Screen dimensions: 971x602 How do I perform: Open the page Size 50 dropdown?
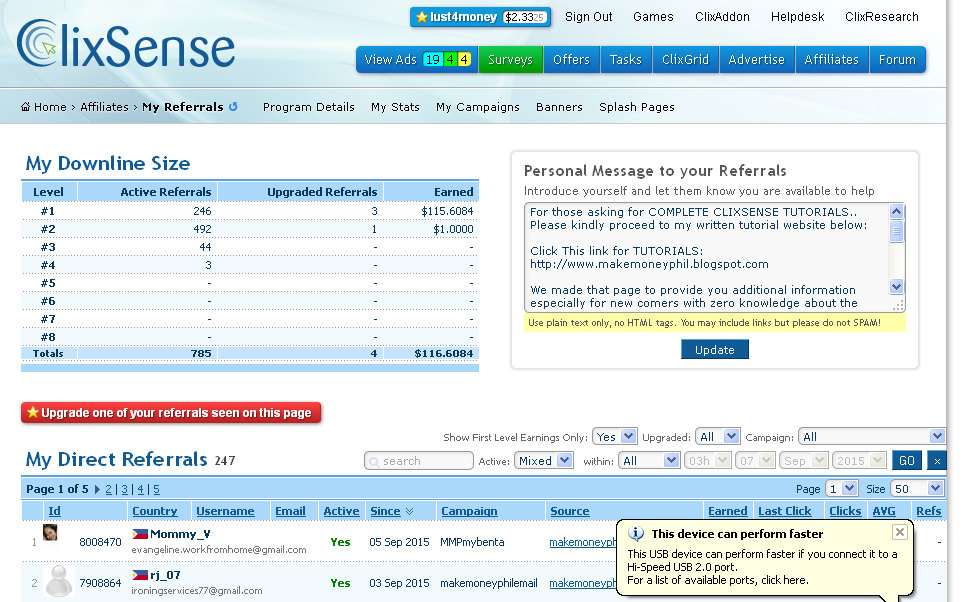917,489
